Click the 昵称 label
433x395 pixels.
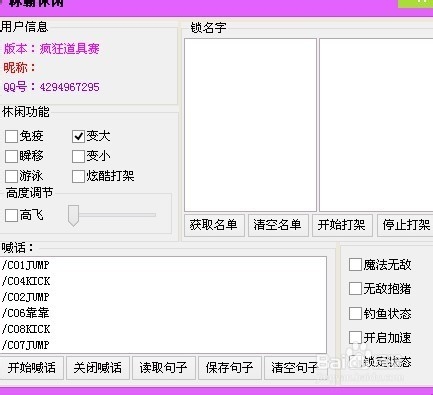click(x=19, y=68)
